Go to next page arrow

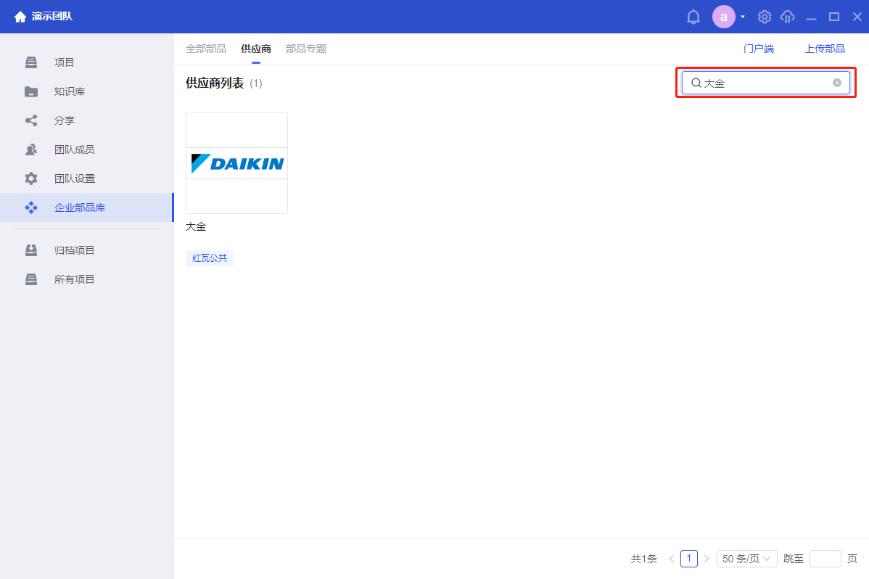pyautogui.click(x=706, y=558)
